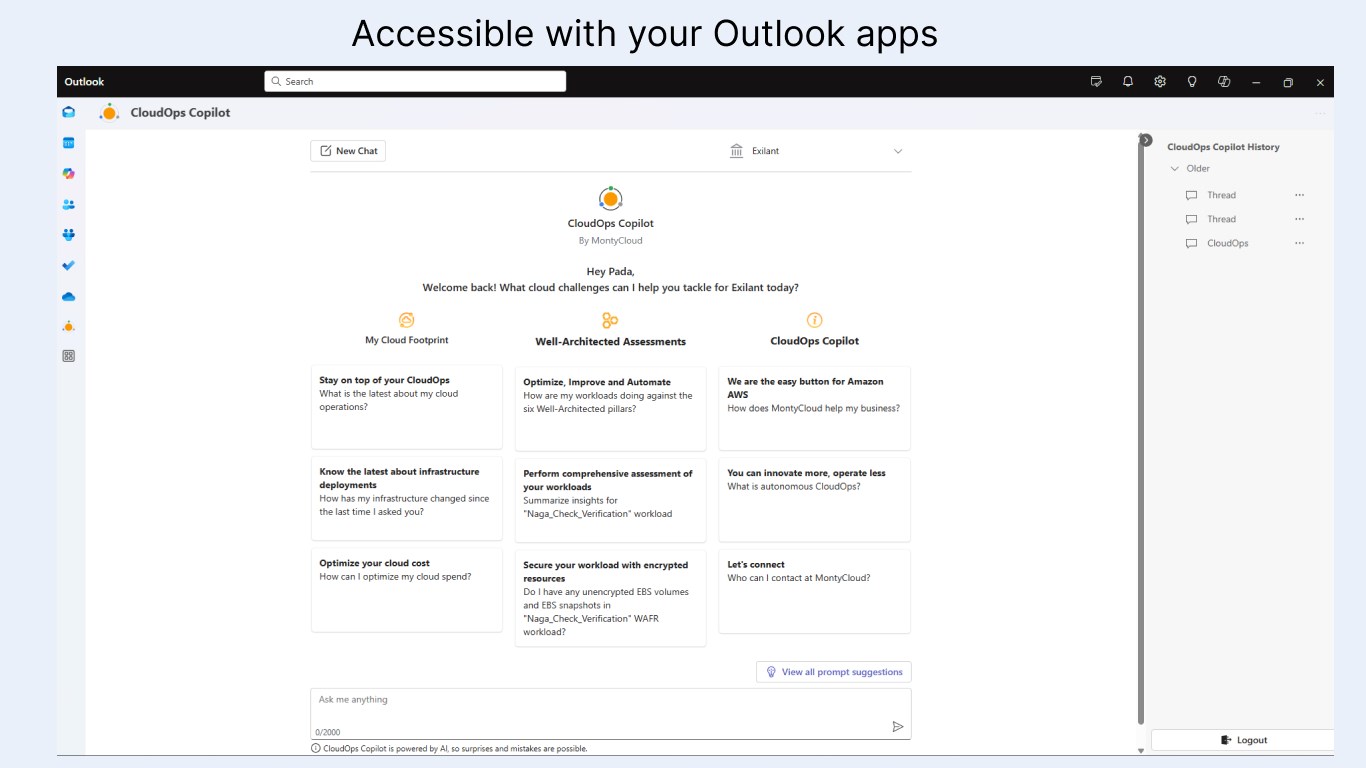1366x768 pixels.
Task: Open Copilot icon in sidebar
Action: 68,173
